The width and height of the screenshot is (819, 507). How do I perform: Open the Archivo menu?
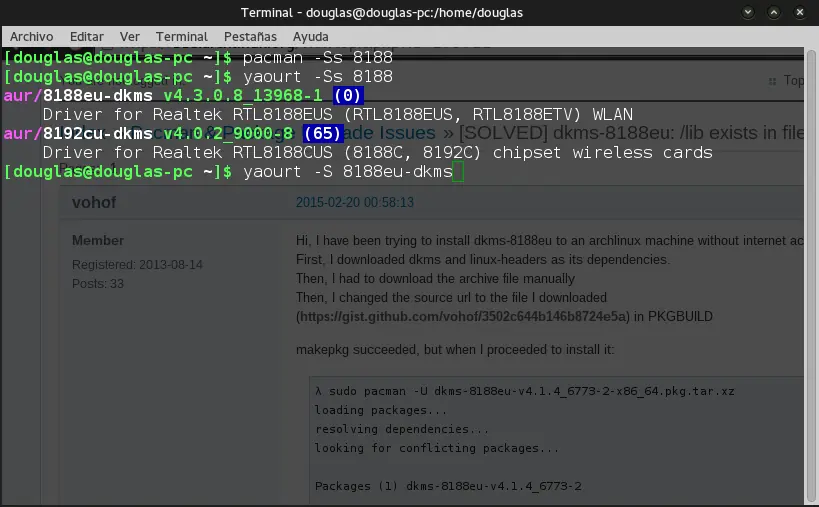coord(31,37)
